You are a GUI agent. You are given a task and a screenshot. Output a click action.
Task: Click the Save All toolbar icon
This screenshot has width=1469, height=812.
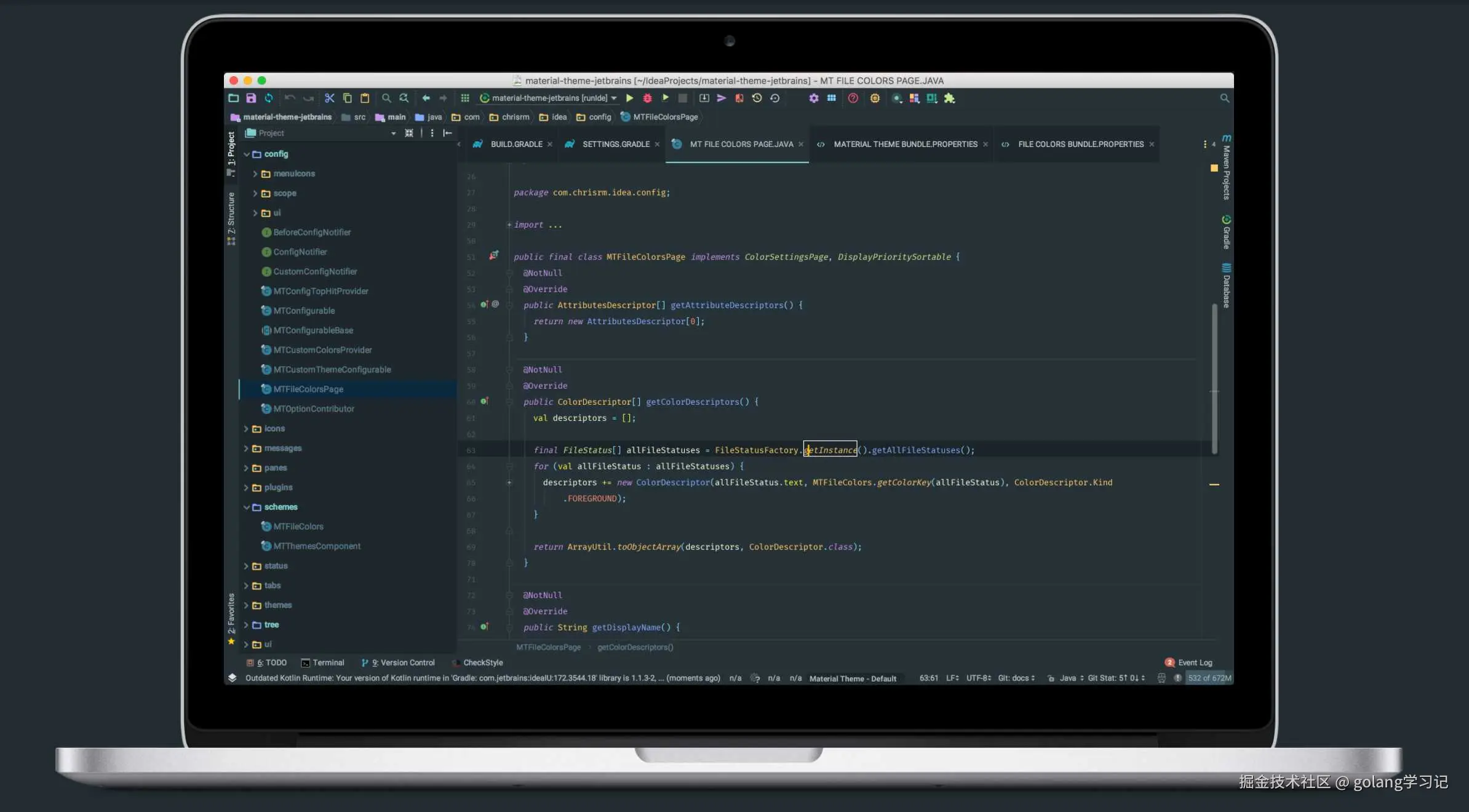pos(251,98)
